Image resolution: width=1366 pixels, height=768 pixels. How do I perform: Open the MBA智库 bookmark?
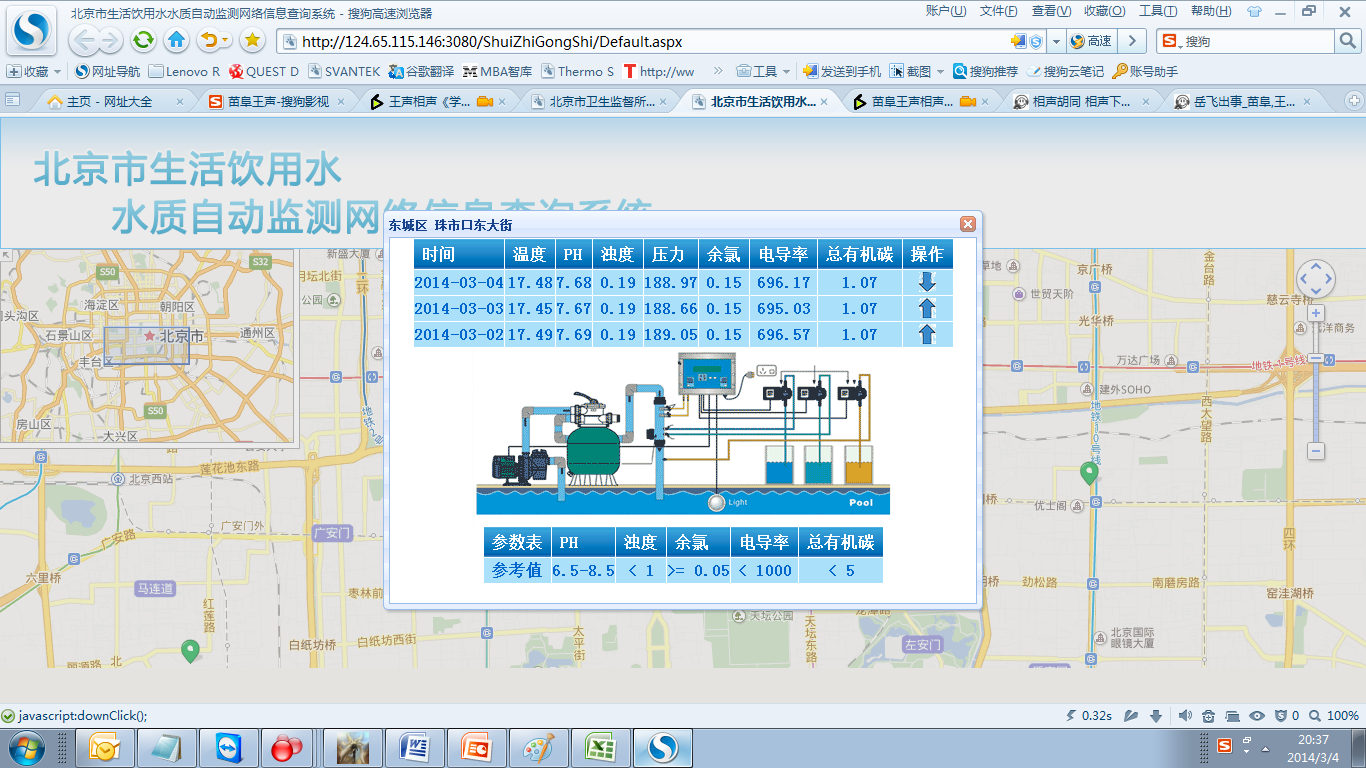498,72
